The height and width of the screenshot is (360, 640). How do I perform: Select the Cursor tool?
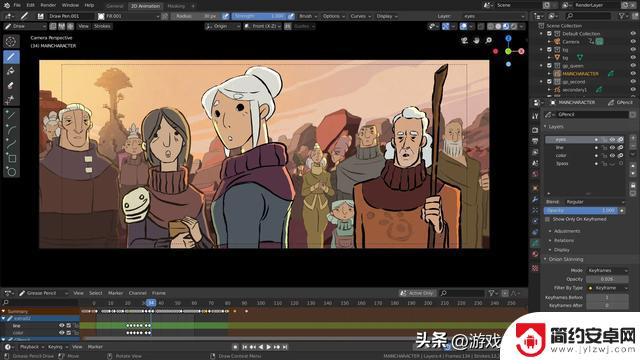click(11, 41)
